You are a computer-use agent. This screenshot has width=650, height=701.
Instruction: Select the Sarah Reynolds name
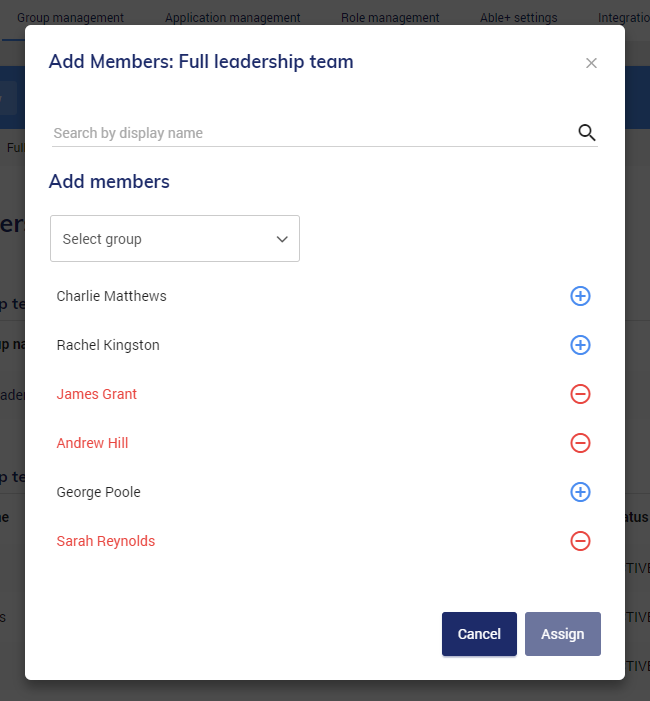[106, 541]
